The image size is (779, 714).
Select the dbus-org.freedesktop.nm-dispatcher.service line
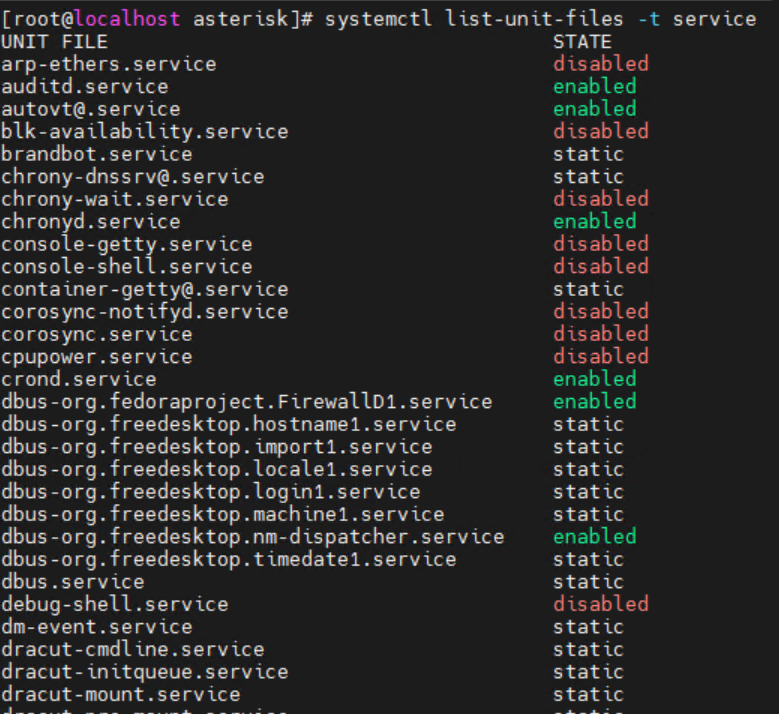click(252, 537)
